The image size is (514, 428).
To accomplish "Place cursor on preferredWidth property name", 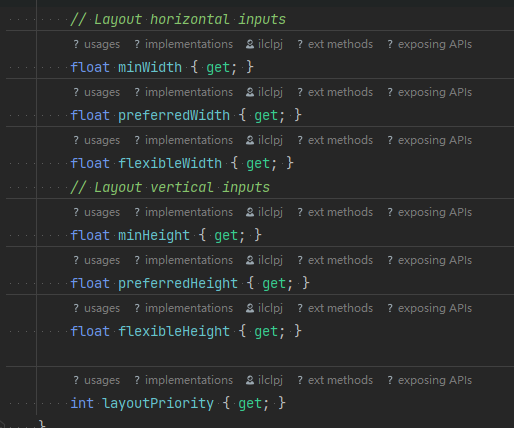I will [174, 115].
